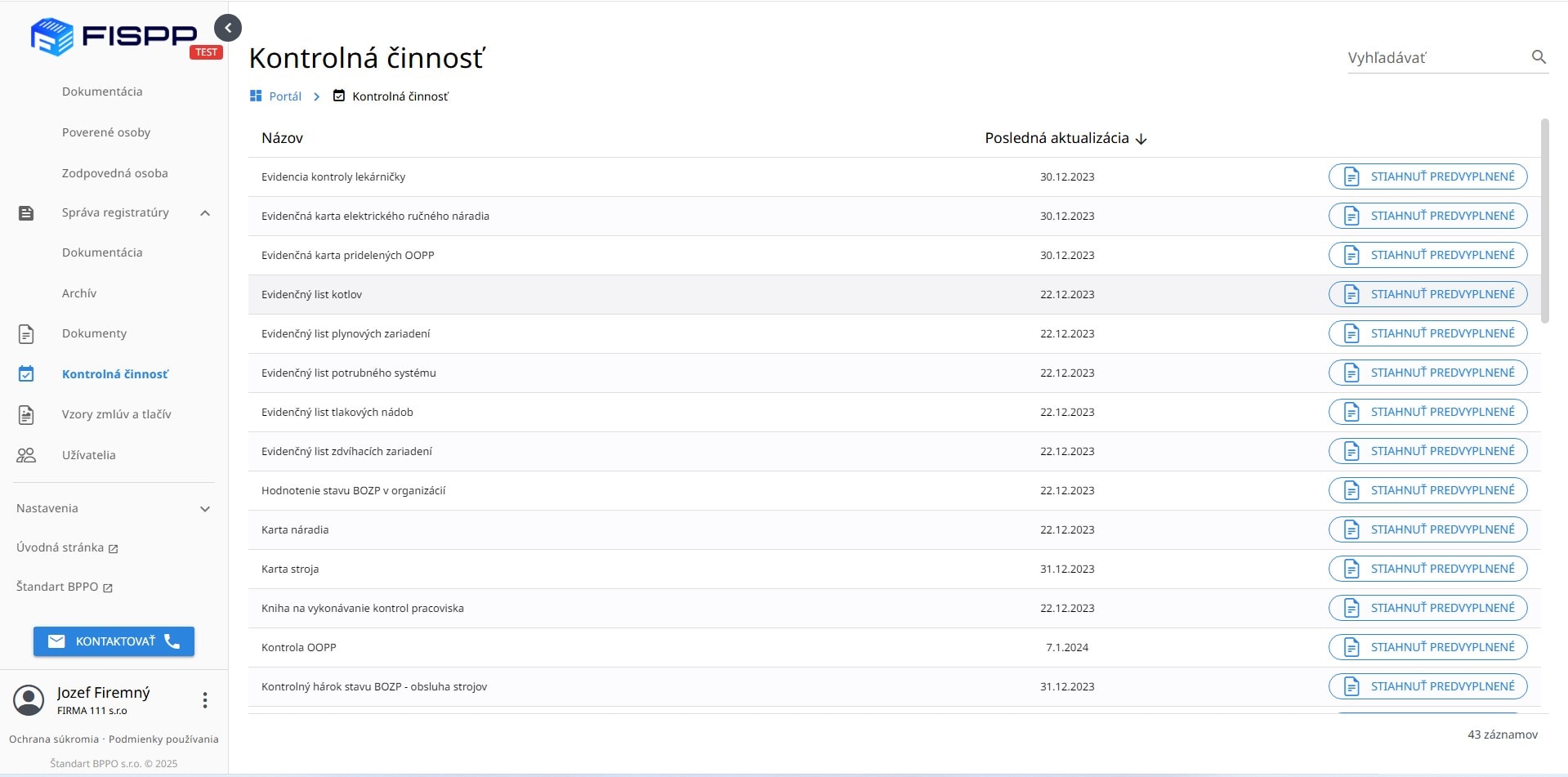The width and height of the screenshot is (1568, 777).
Task: Click the Užívatelia people icon
Action: [26, 455]
